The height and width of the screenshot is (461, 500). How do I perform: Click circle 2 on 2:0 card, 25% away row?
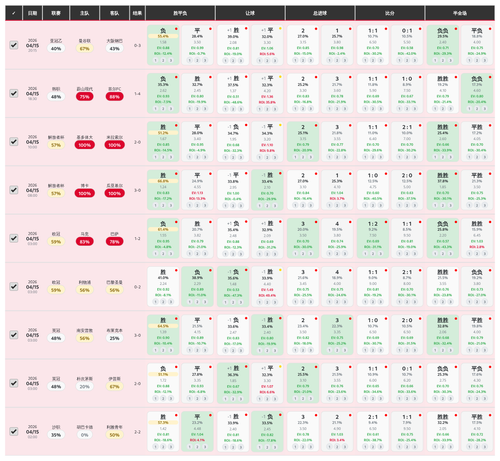coord(407,350)
